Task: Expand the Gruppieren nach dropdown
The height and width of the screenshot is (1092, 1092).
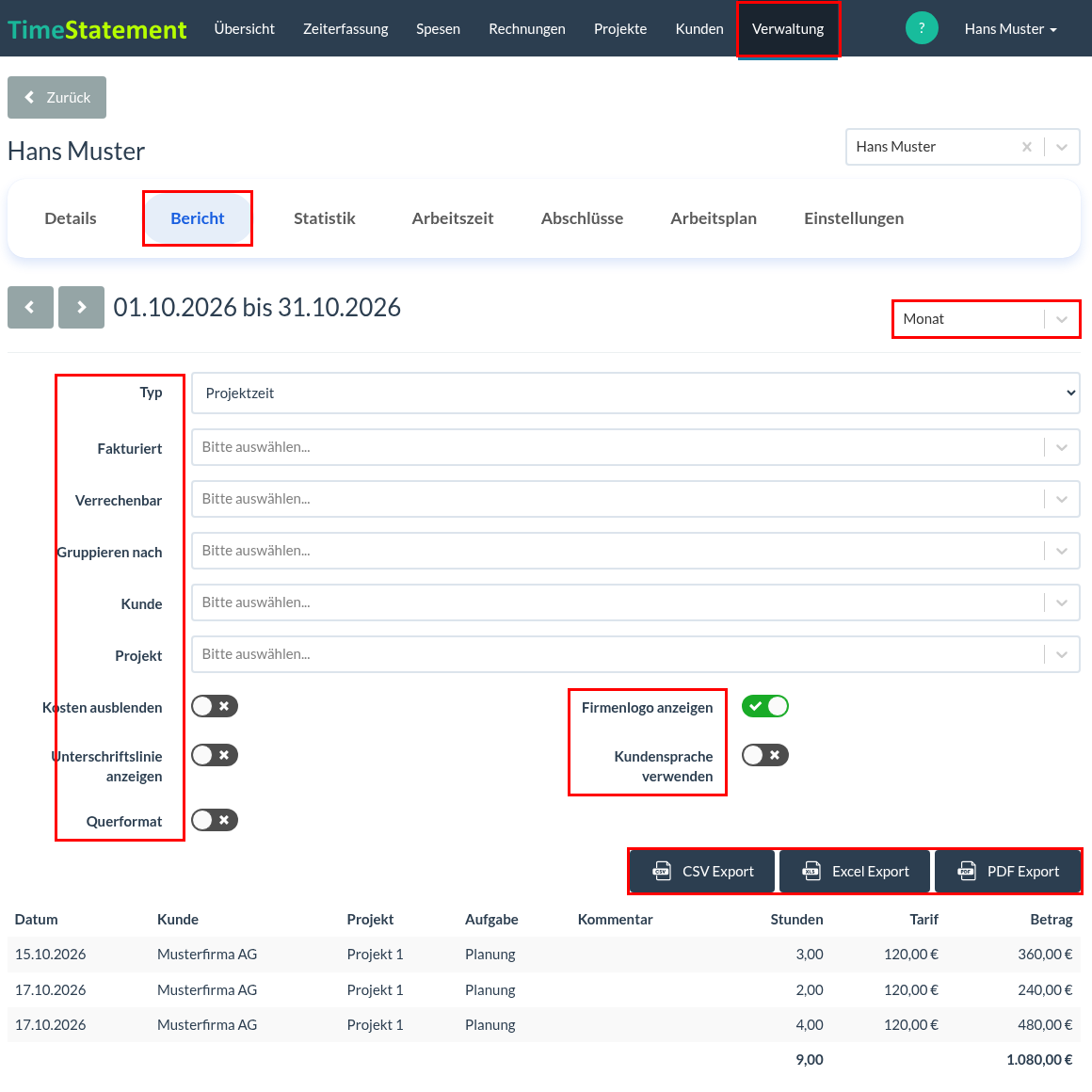Action: pyautogui.click(x=635, y=551)
